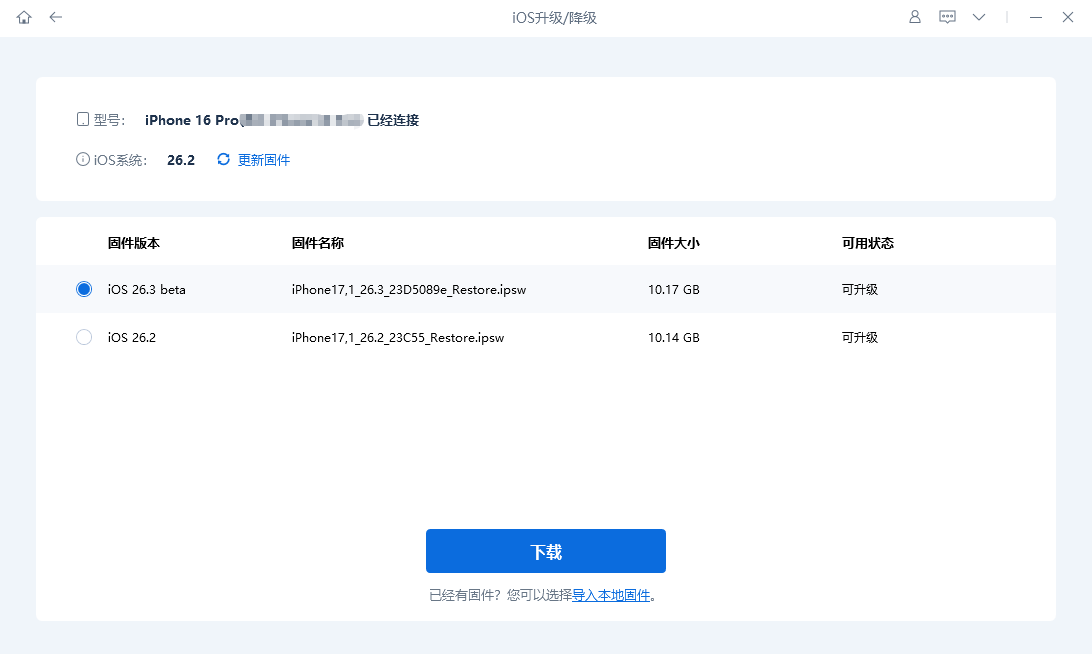Image resolution: width=1092 pixels, height=654 pixels.
Task: Click the info icon before iOS系统
Action: pyautogui.click(x=81, y=158)
